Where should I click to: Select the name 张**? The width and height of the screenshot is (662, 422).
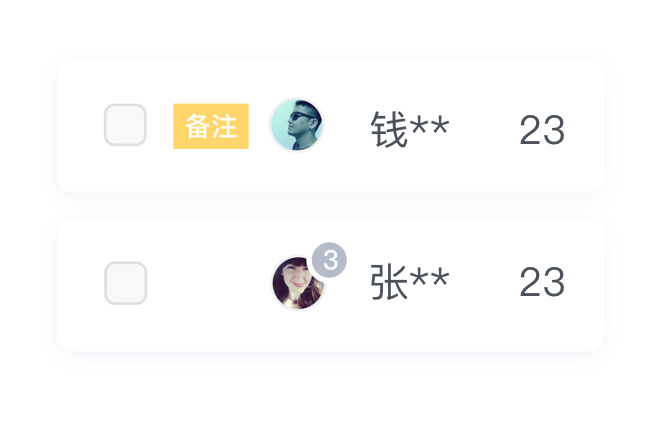tap(410, 281)
